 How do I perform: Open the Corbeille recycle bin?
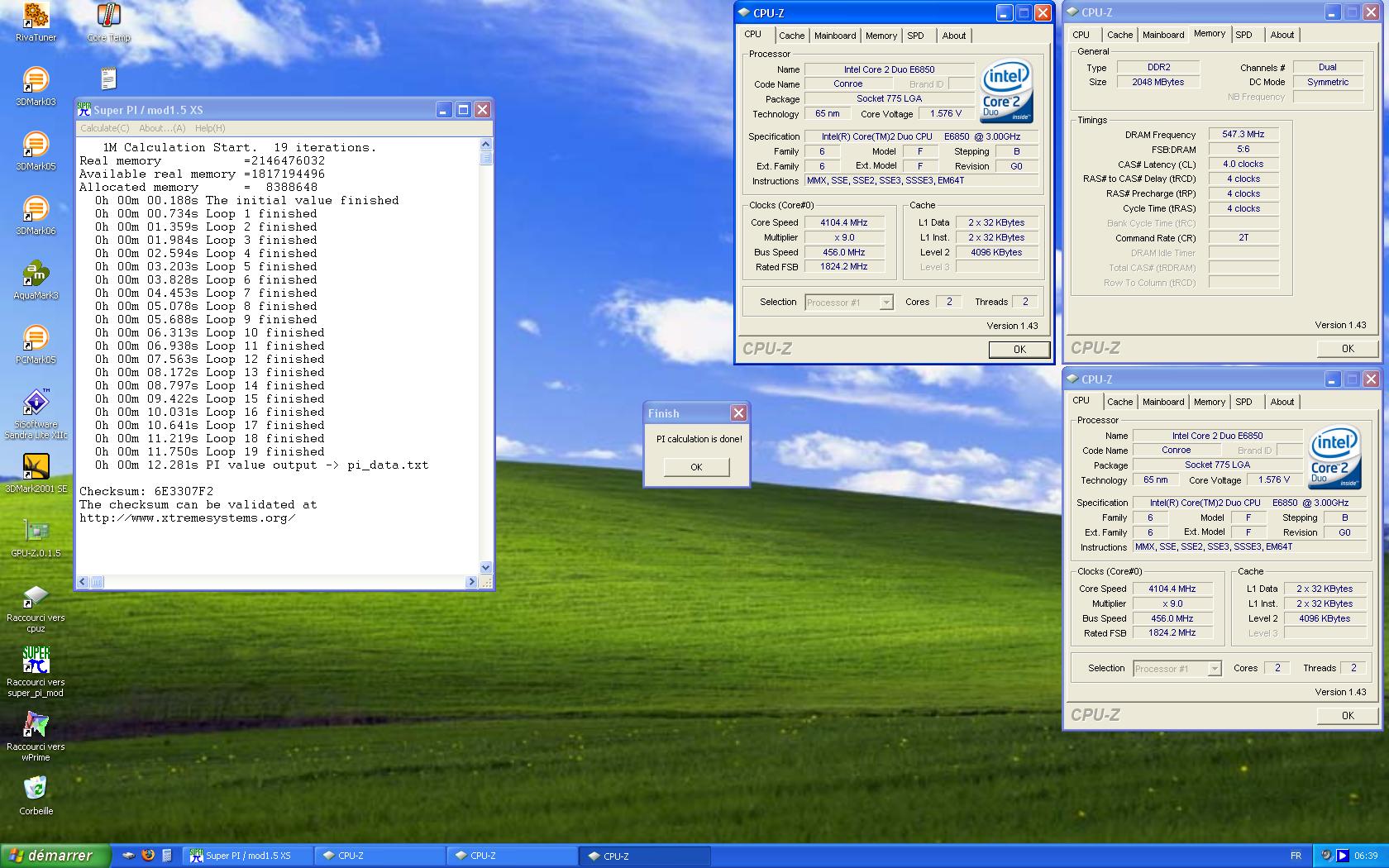tap(36, 795)
